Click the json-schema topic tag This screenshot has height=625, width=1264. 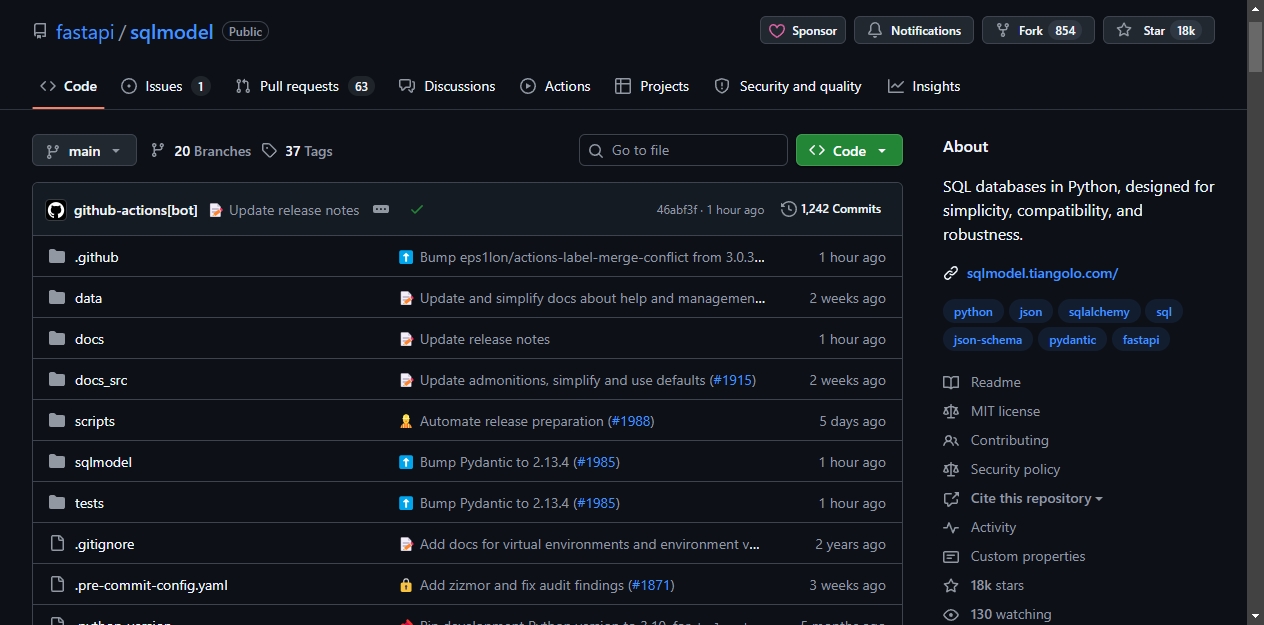[988, 340]
